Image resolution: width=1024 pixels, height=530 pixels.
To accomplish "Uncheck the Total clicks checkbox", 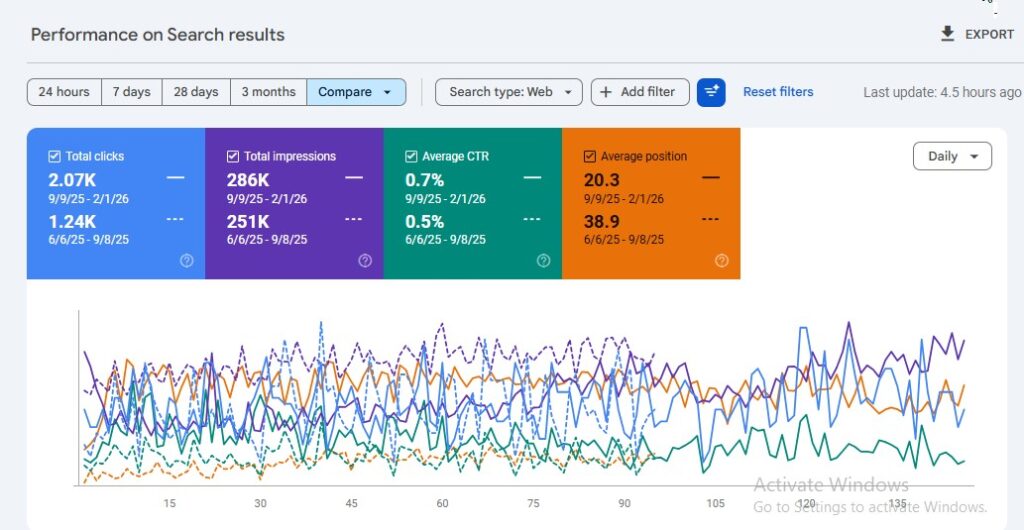I will [x=55, y=156].
